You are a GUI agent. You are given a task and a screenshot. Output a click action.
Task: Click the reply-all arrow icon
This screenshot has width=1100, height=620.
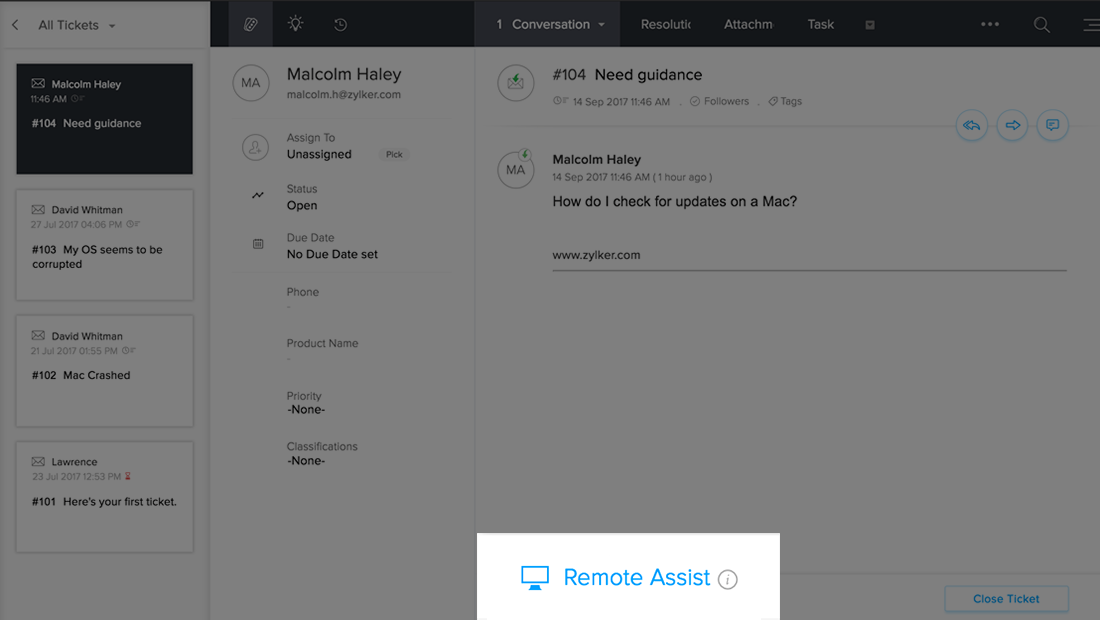tap(972, 126)
